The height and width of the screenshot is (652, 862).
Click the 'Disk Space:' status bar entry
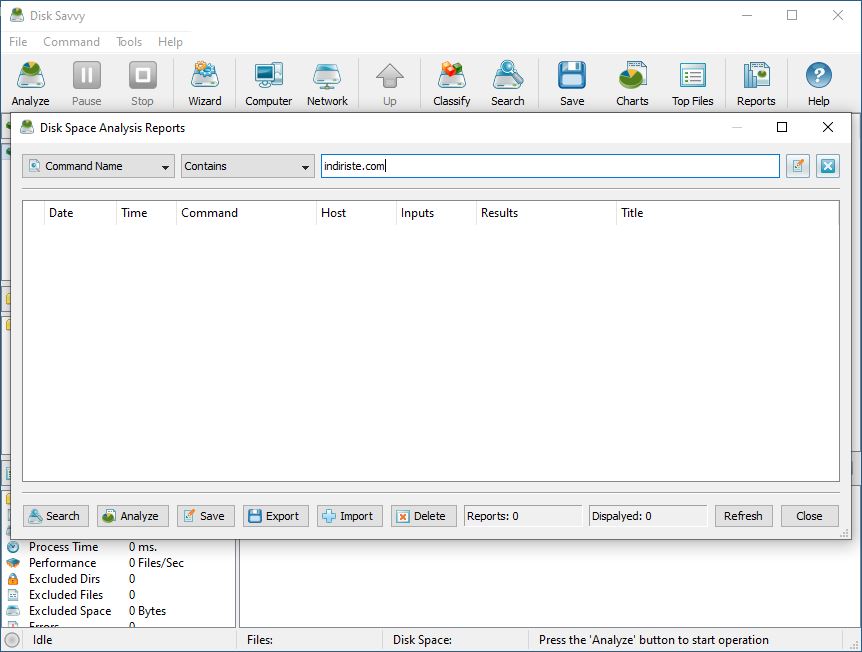(422, 640)
